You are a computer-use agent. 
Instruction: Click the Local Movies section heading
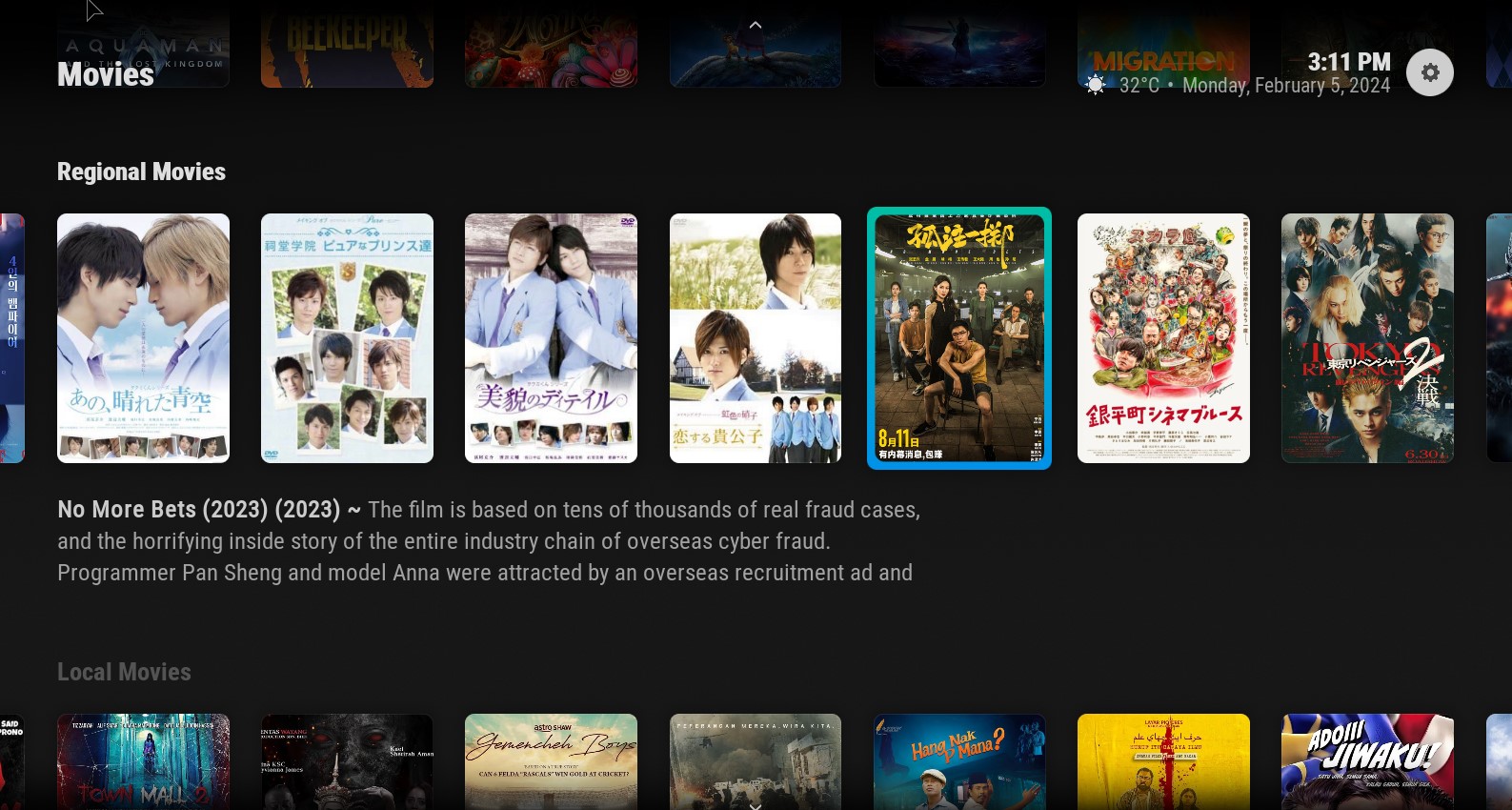124,672
